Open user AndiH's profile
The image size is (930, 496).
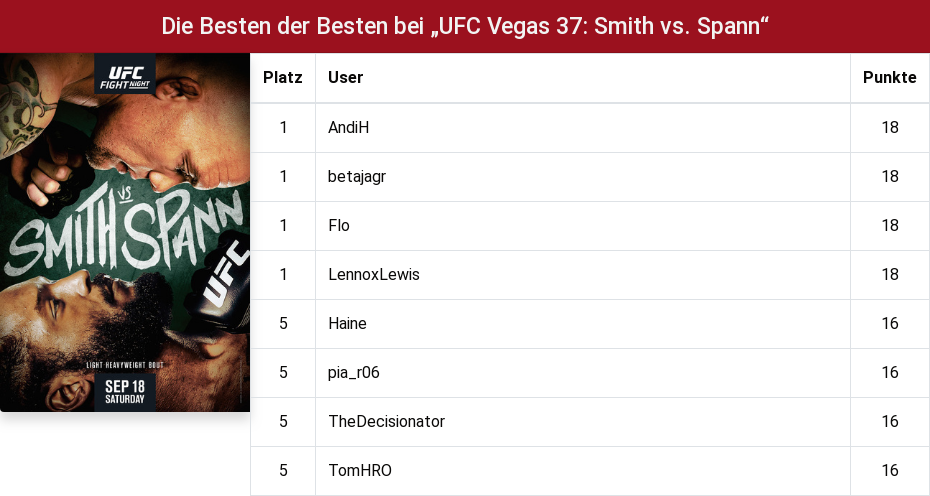pos(348,128)
